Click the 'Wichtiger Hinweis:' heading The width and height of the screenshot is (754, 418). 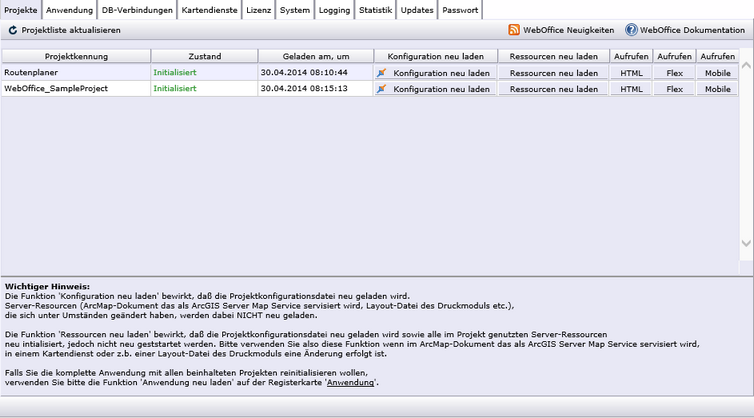click(47, 287)
